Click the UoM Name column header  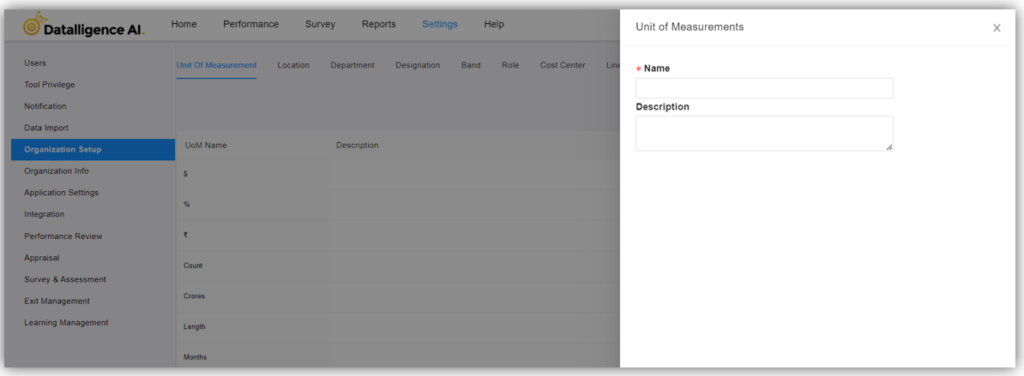(206, 145)
